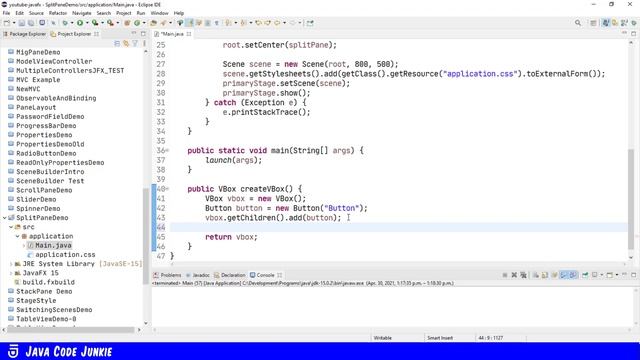Maximize the editor area

tap(633, 33)
